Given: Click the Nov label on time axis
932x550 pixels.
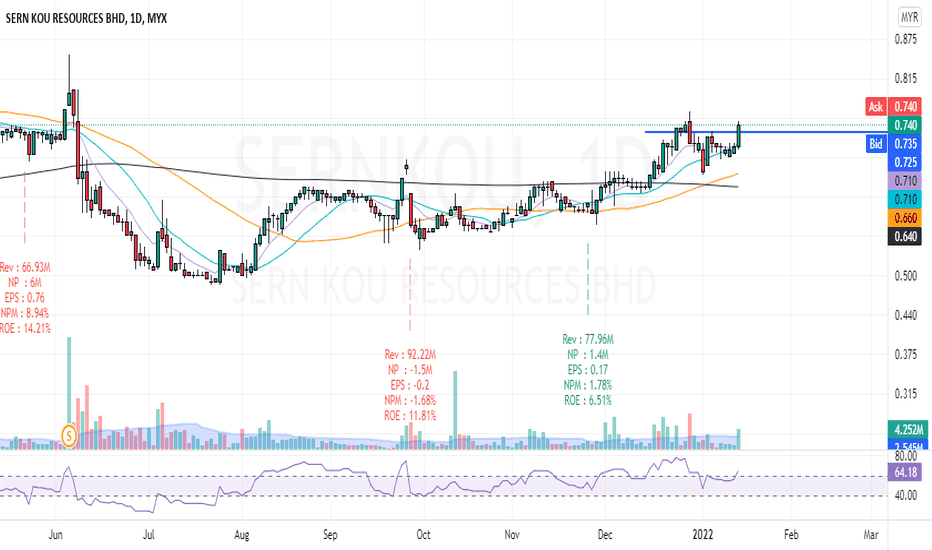Looking at the screenshot, I should tap(512, 534).
